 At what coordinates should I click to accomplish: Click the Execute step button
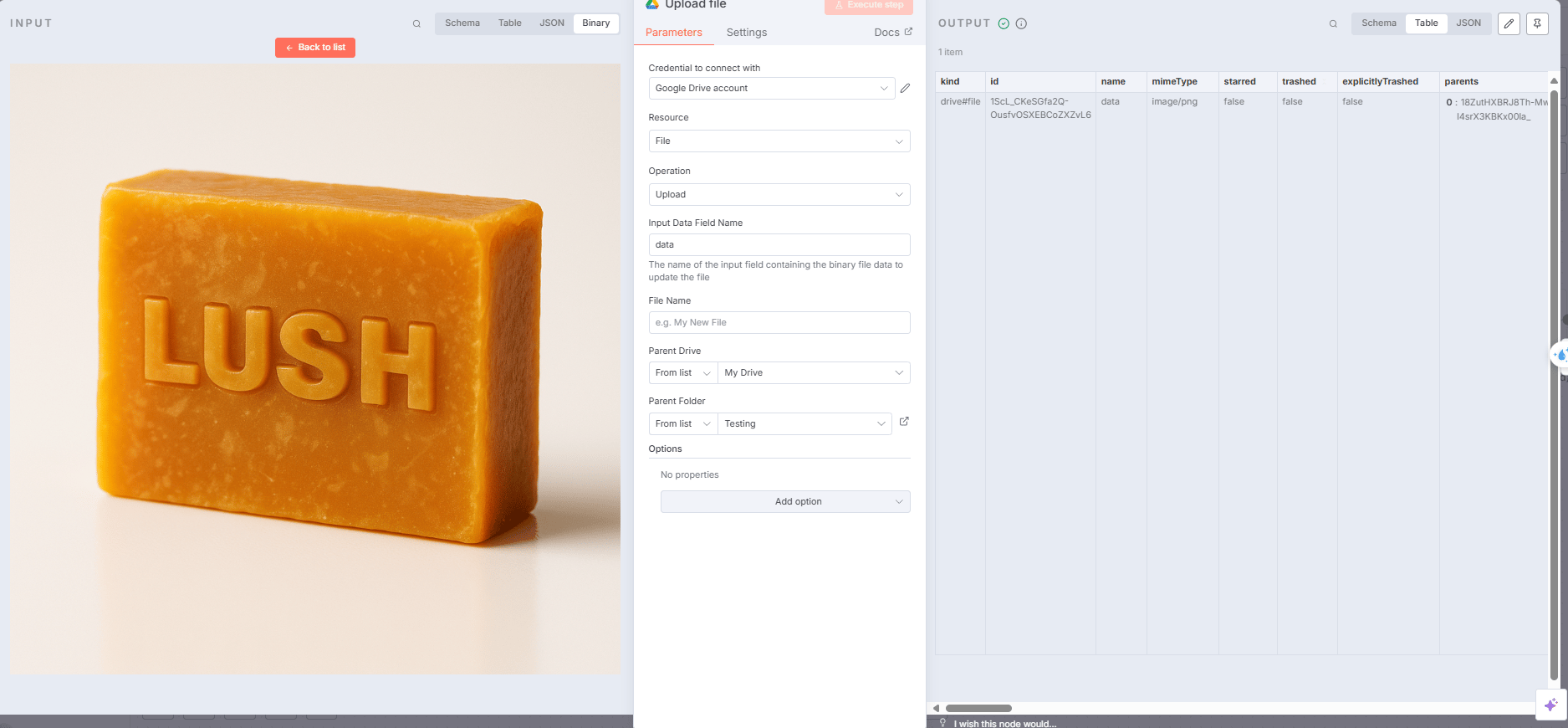tap(869, 6)
